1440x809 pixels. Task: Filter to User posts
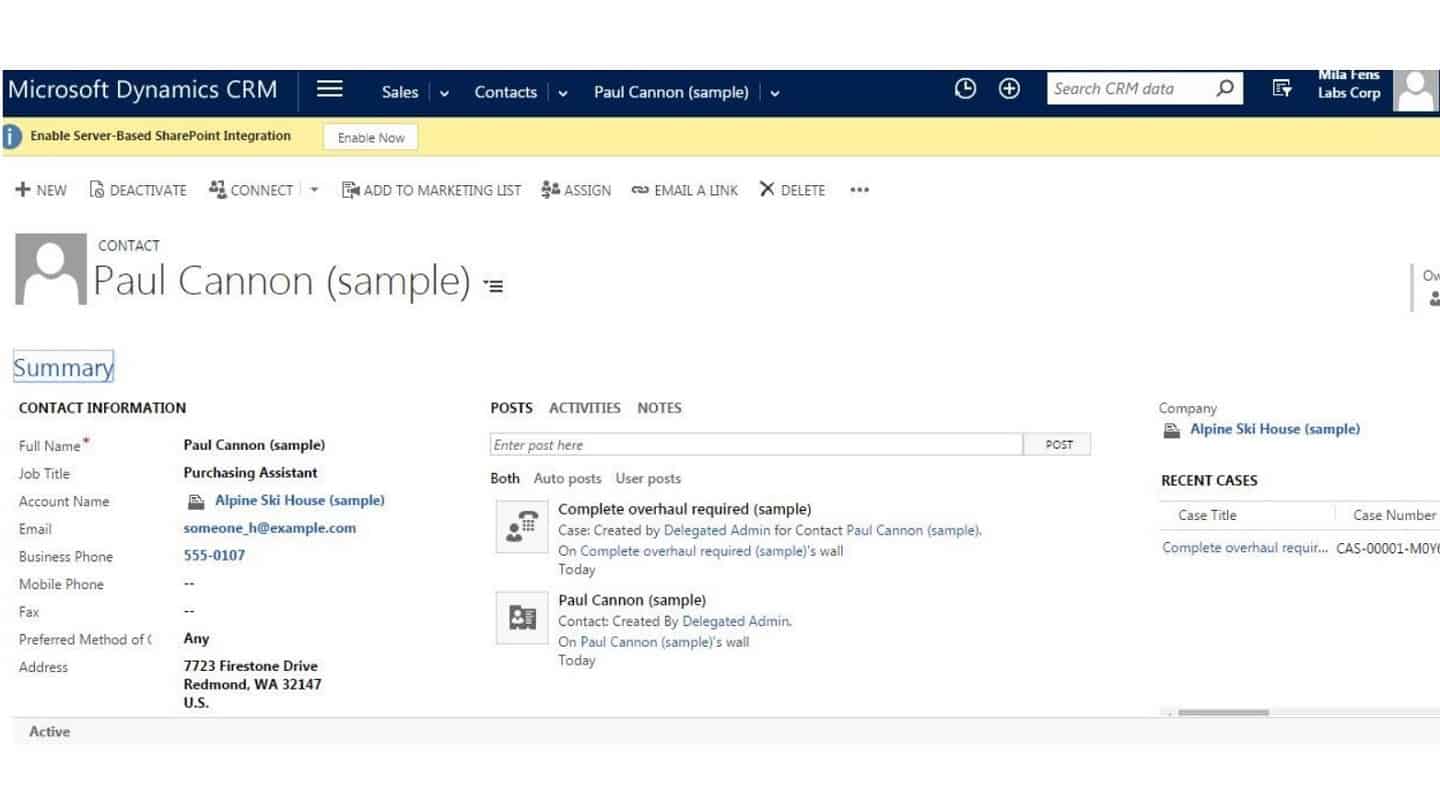[x=648, y=478]
